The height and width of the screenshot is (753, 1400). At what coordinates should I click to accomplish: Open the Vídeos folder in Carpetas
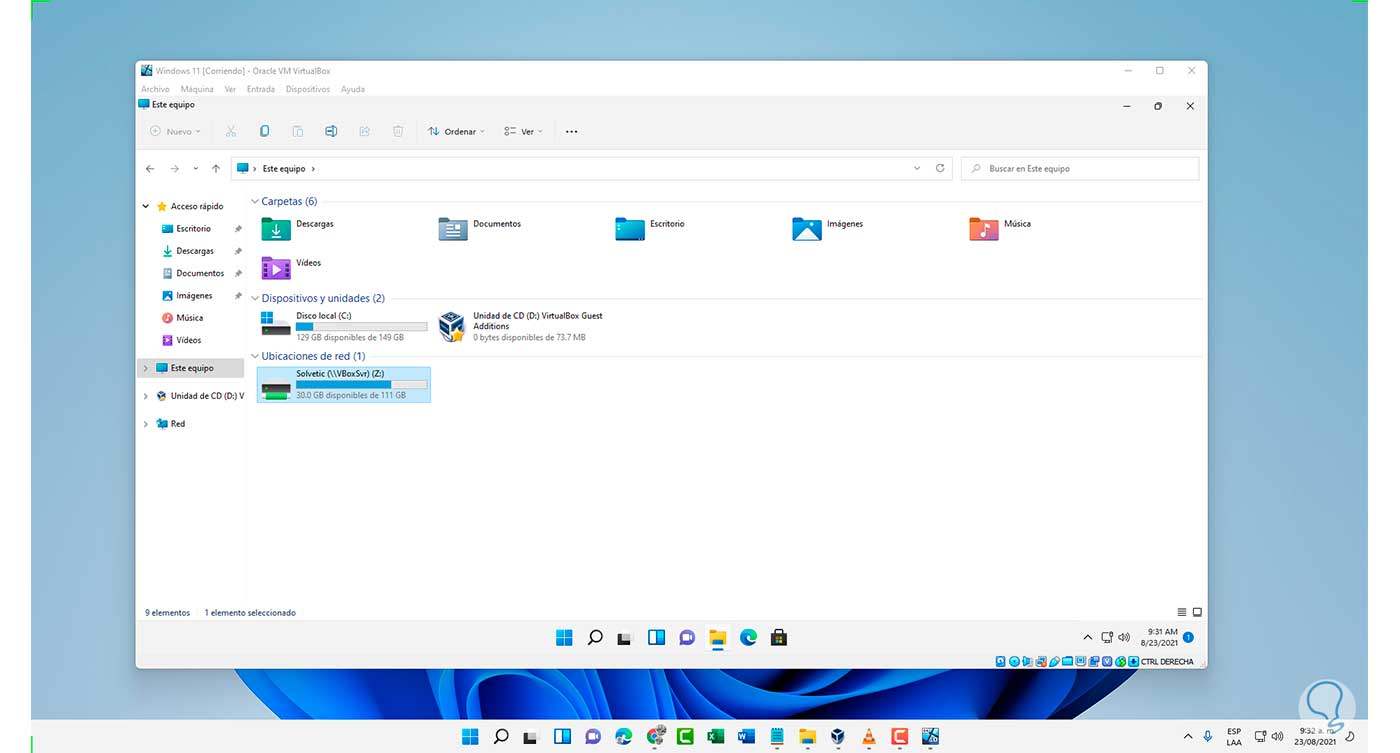(x=291, y=267)
